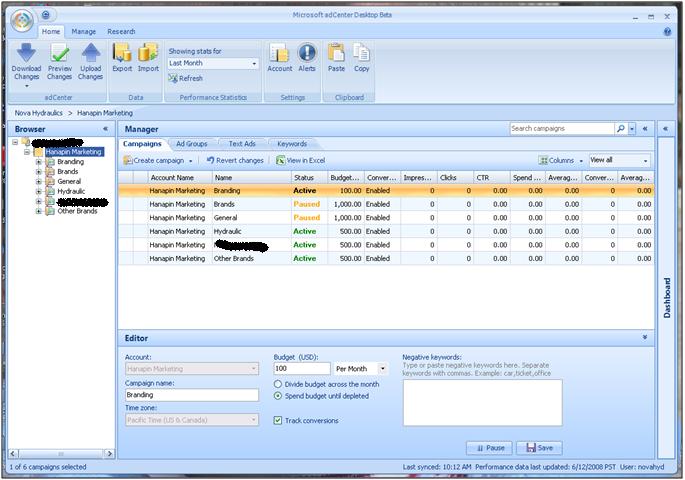The height and width of the screenshot is (480, 685).
Task: Select Hanapin Marketing in Browser tree
Action: [x=74, y=152]
